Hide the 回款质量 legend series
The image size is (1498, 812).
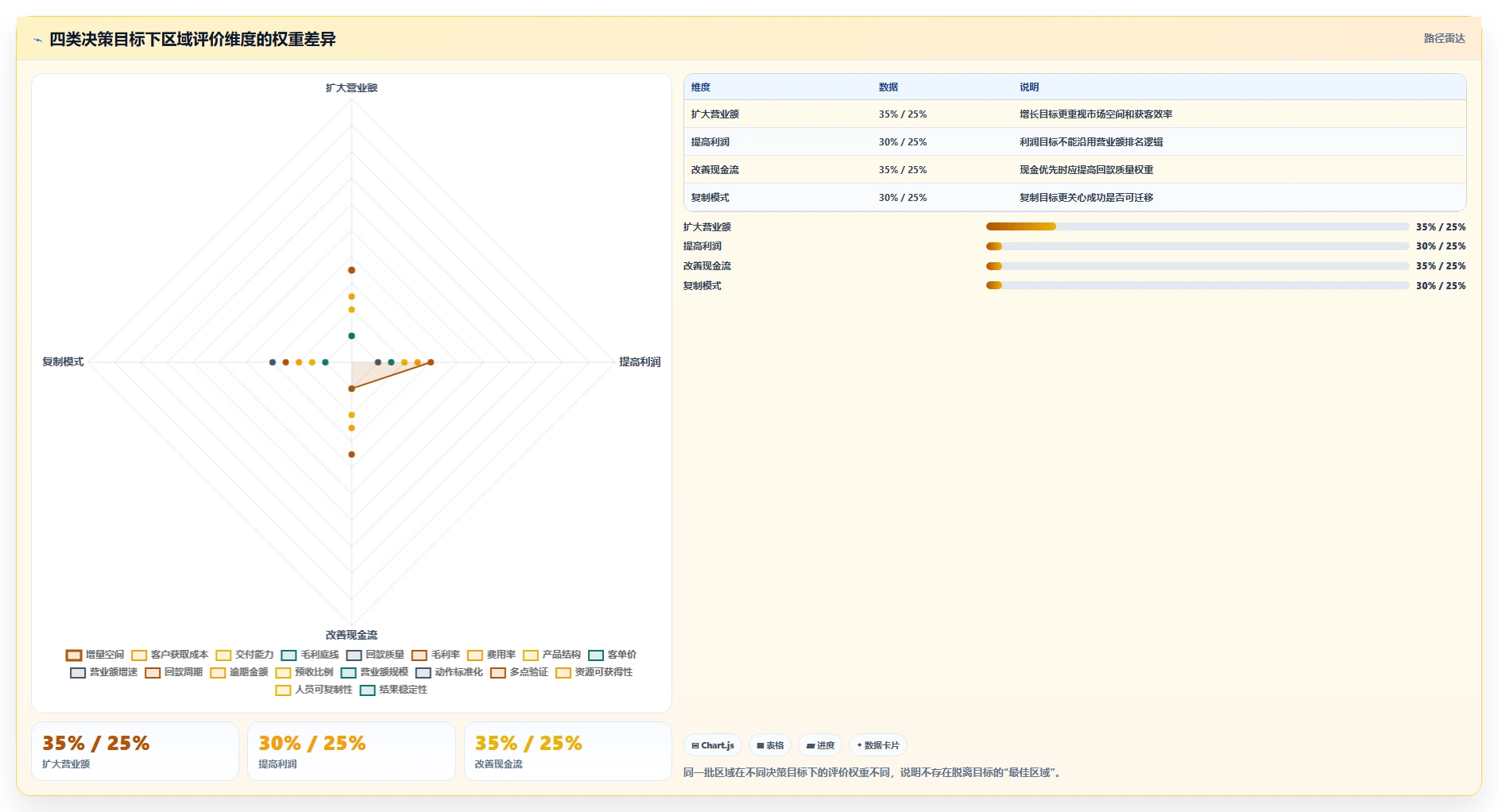tap(375, 655)
